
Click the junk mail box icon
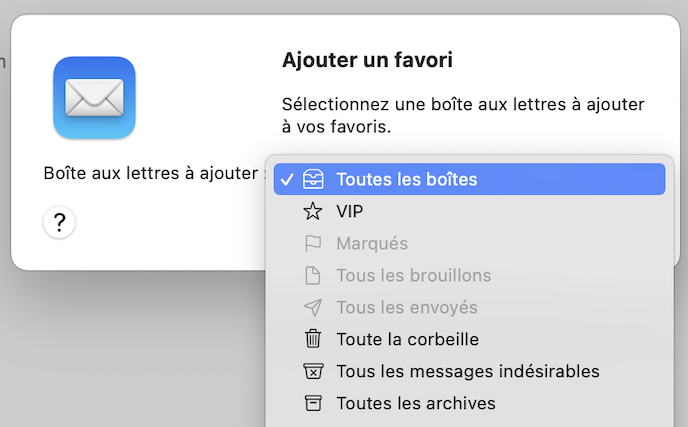tap(313, 372)
